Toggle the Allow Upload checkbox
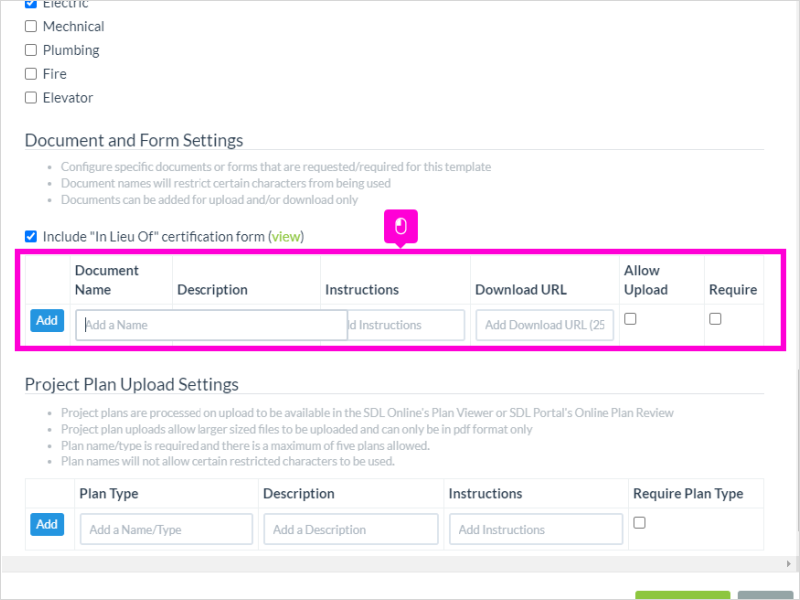This screenshot has height=600, width=800. 631,319
